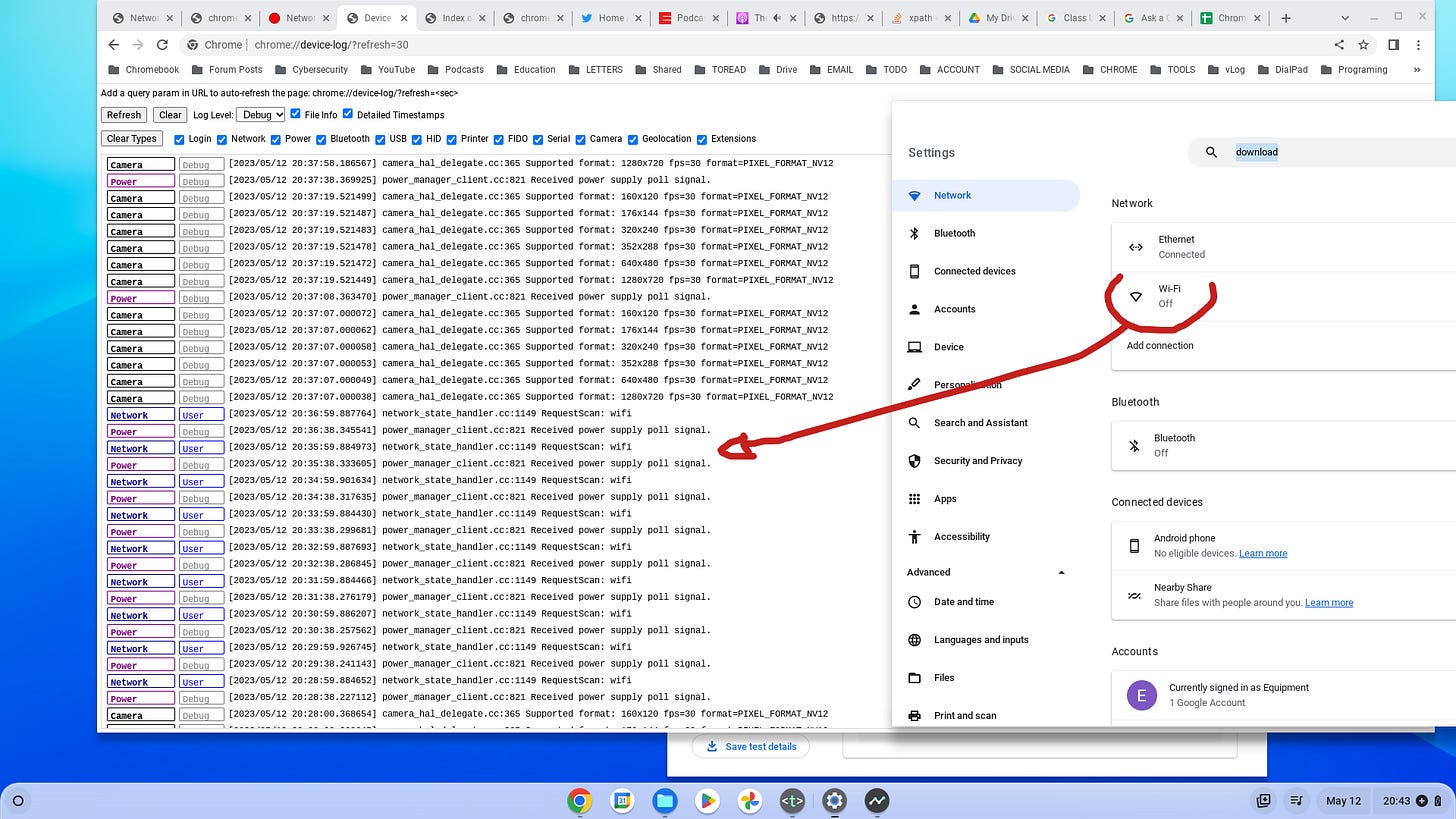Click the Equipment account avatar

pyautogui.click(x=1141, y=694)
